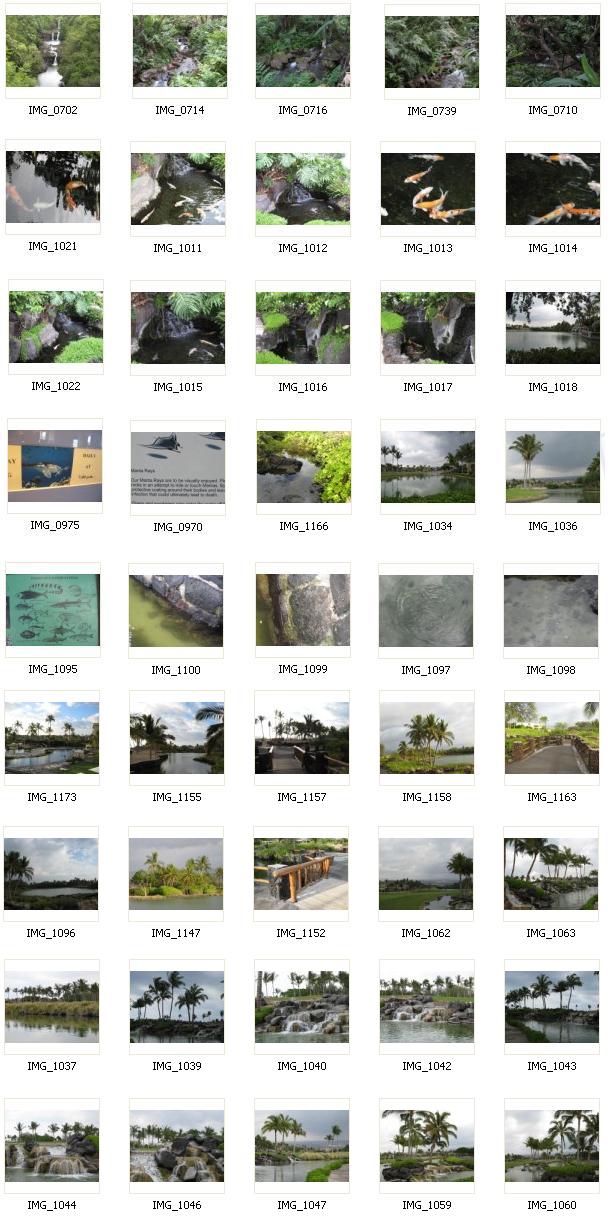Select the IMG_1095 fish chart thumbnail
Image resolution: width=611 pixels, height=1225 pixels.
(52, 609)
